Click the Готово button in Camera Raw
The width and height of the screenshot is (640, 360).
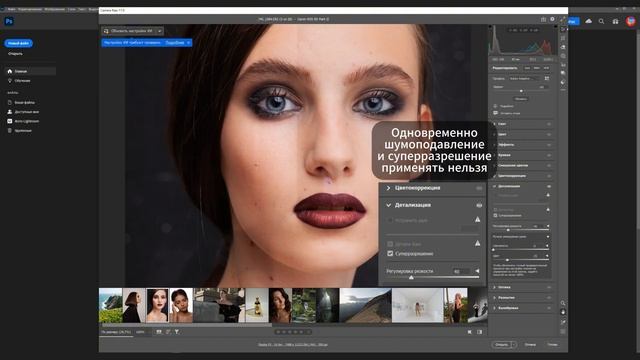coord(552,344)
